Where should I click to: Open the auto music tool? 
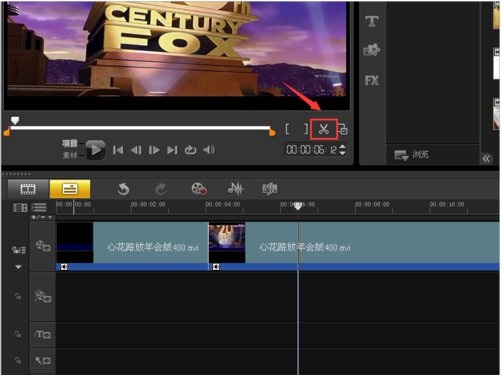pos(270,189)
